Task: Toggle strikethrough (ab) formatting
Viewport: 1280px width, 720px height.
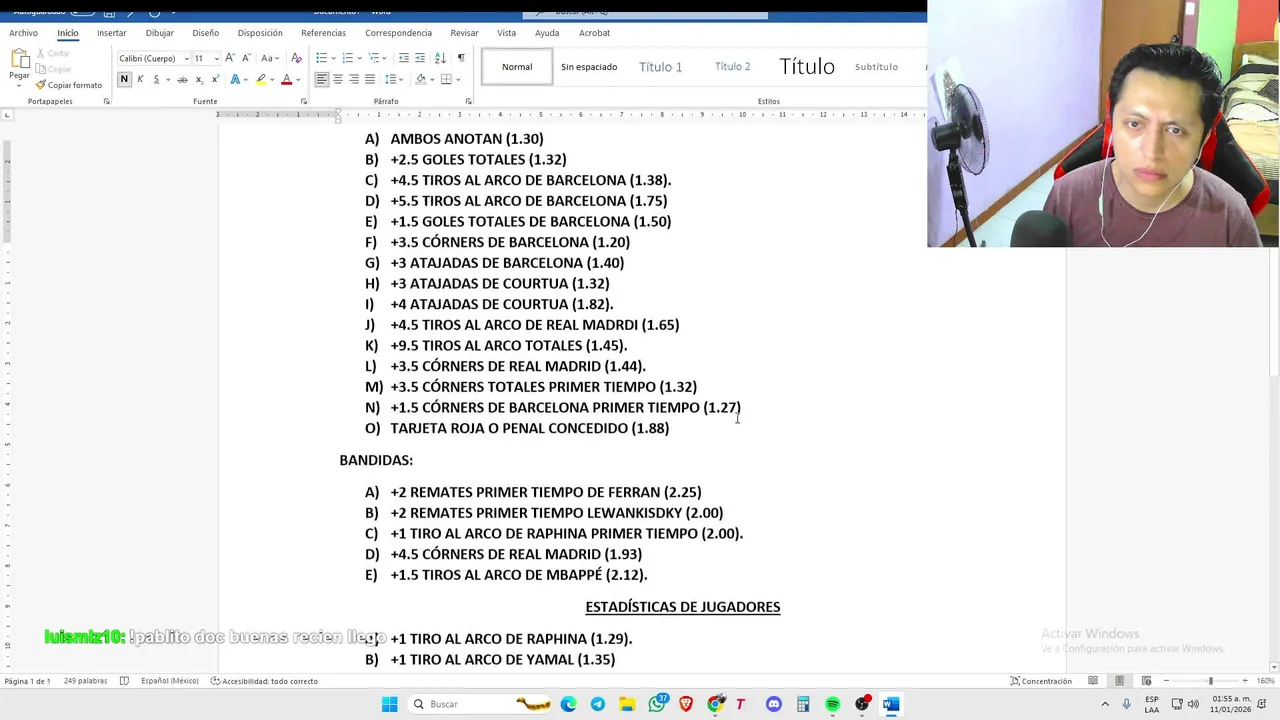Action: click(182, 79)
